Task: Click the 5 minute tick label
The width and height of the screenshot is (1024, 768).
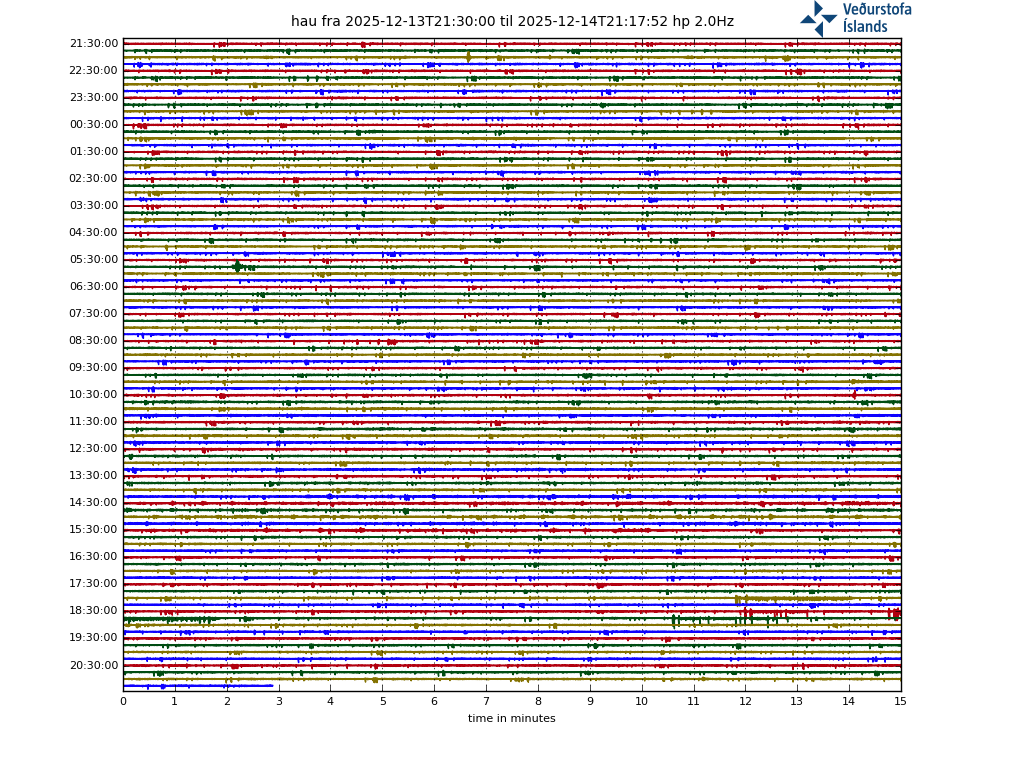Action: [x=382, y=702]
